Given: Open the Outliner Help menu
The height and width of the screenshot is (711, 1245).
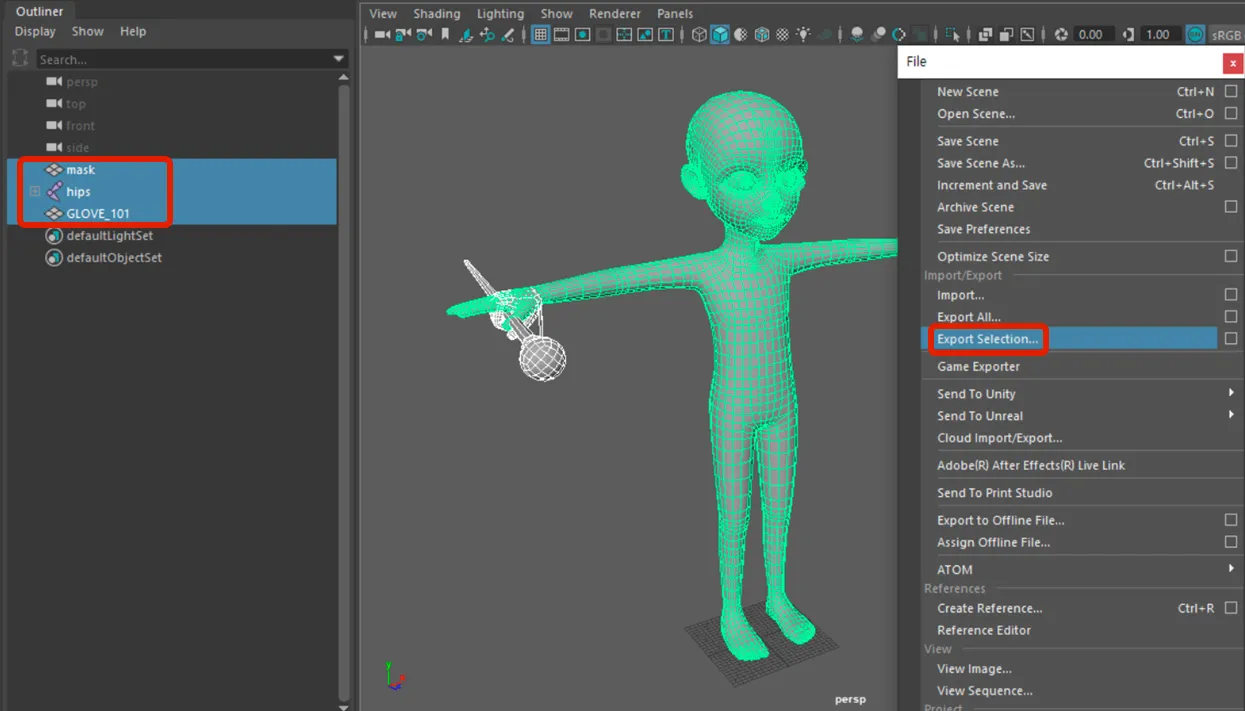Looking at the screenshot, I should (x=133, y=32).
